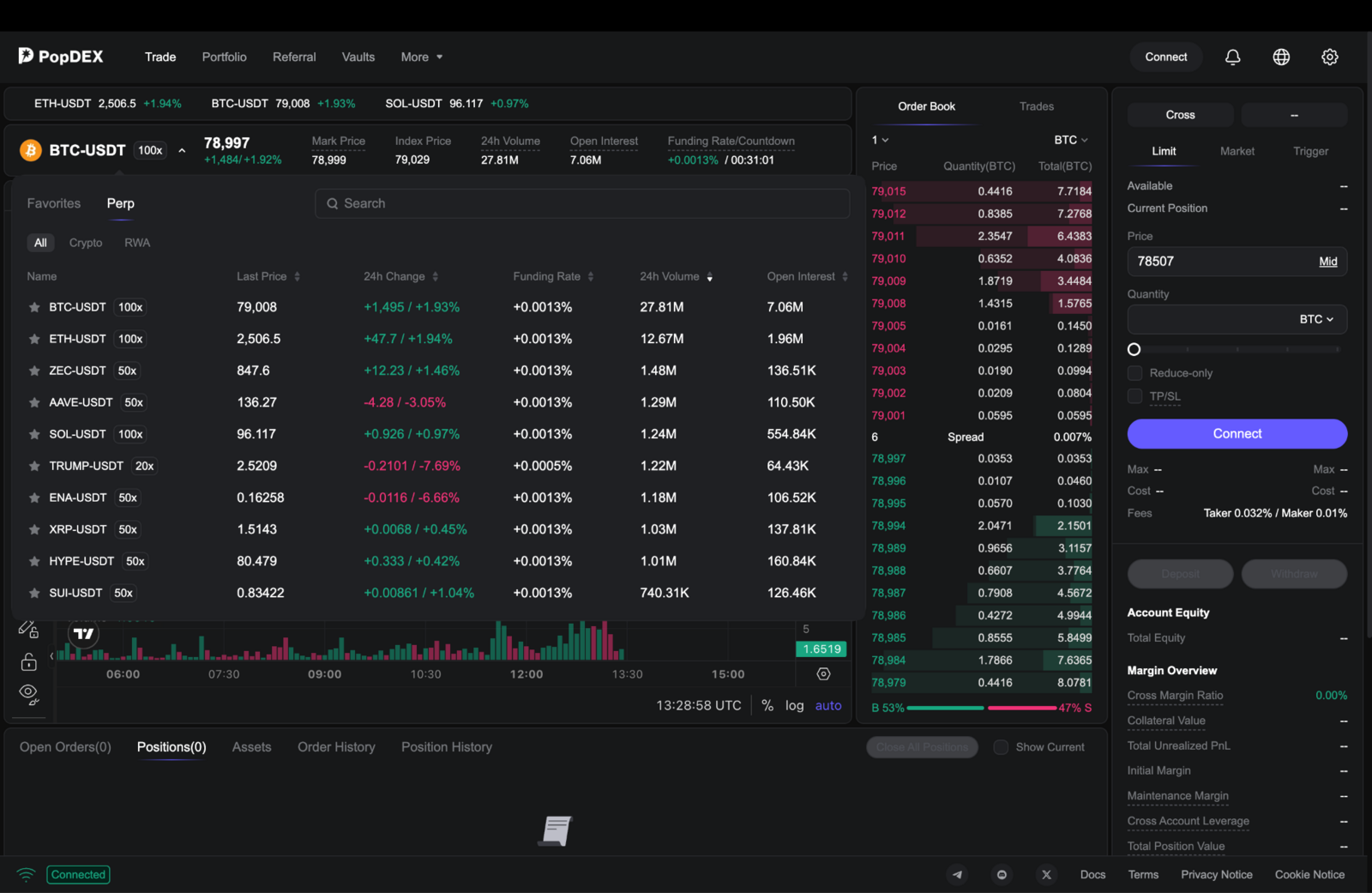Click the Price input field

tap(1237, 262)
